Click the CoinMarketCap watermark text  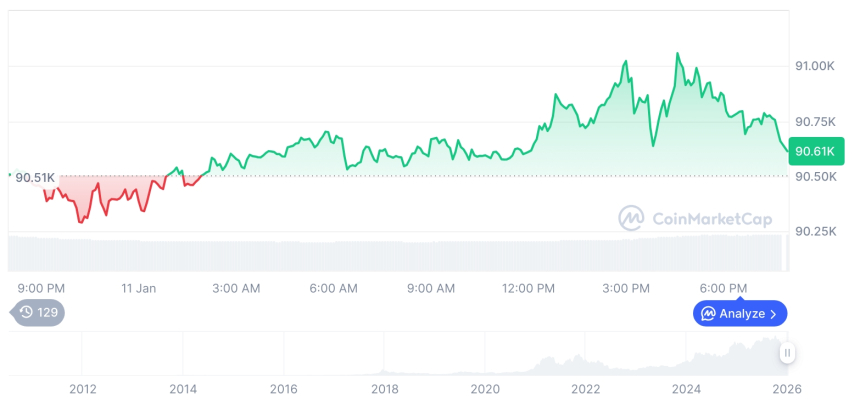pos(711,218)
